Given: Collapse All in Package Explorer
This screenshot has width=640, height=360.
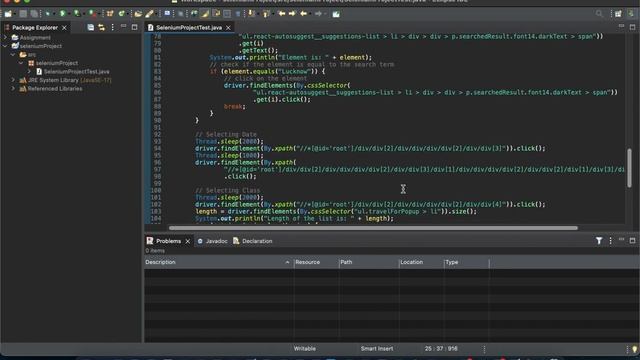Looking at the screenshot, I should click(x=91, y=27).
